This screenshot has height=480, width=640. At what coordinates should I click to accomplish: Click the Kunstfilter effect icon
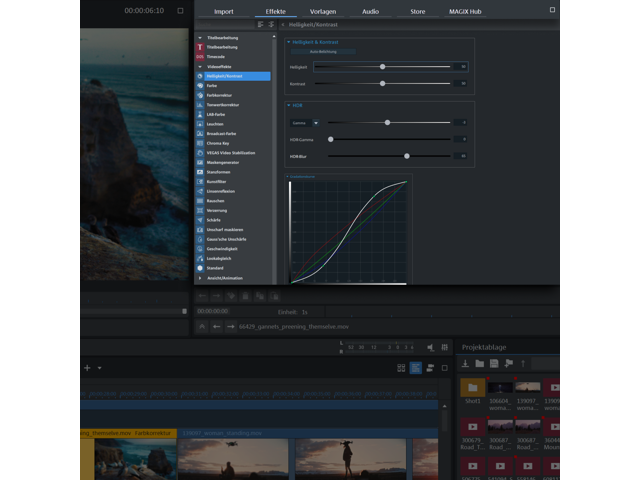tap(200, 181)
